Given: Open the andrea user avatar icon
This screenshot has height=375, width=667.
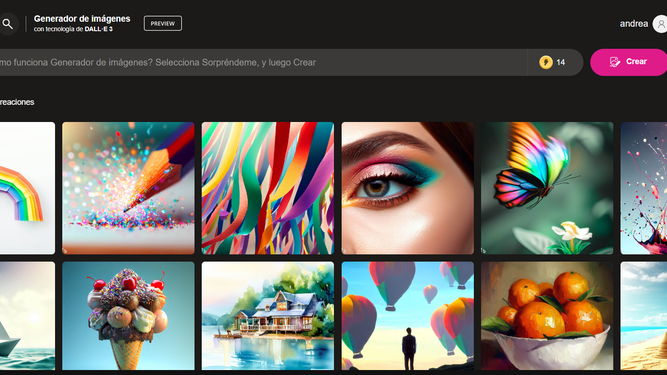Looking at the screenshot, I should 660,24.
